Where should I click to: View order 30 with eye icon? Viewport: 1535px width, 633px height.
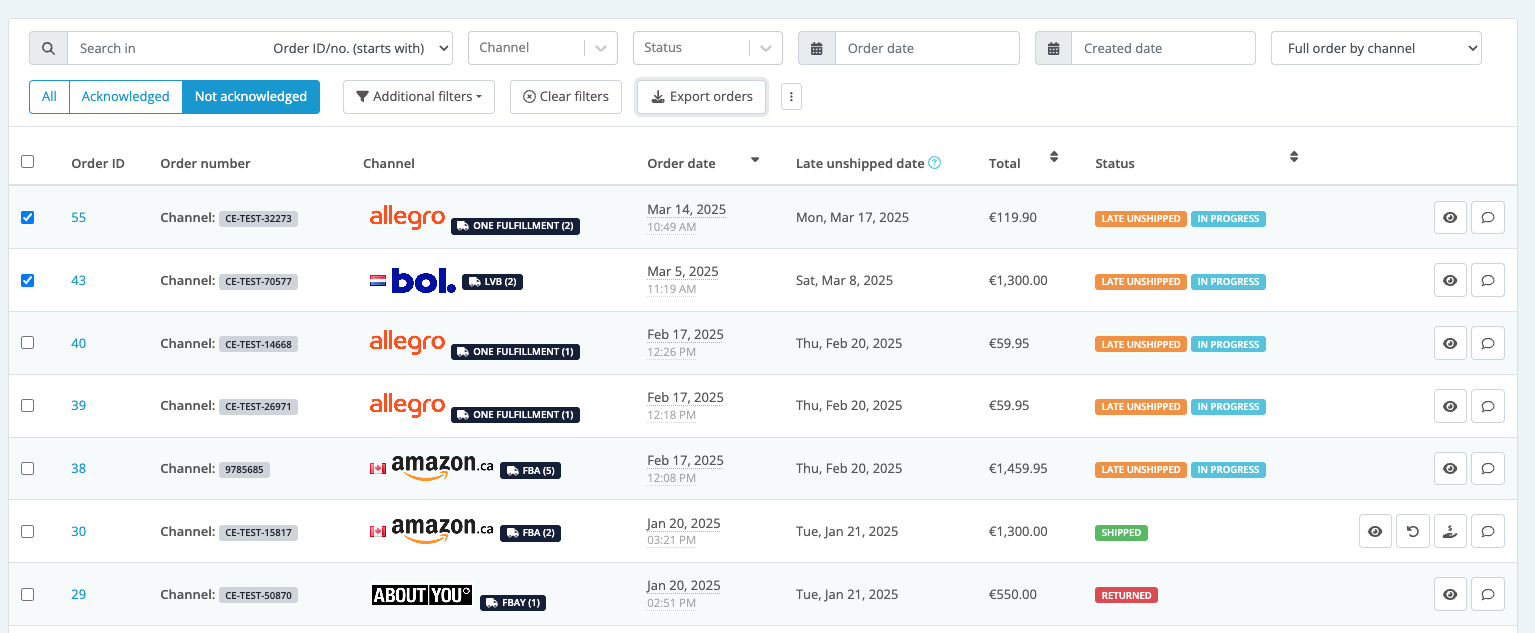[1375, 532]
